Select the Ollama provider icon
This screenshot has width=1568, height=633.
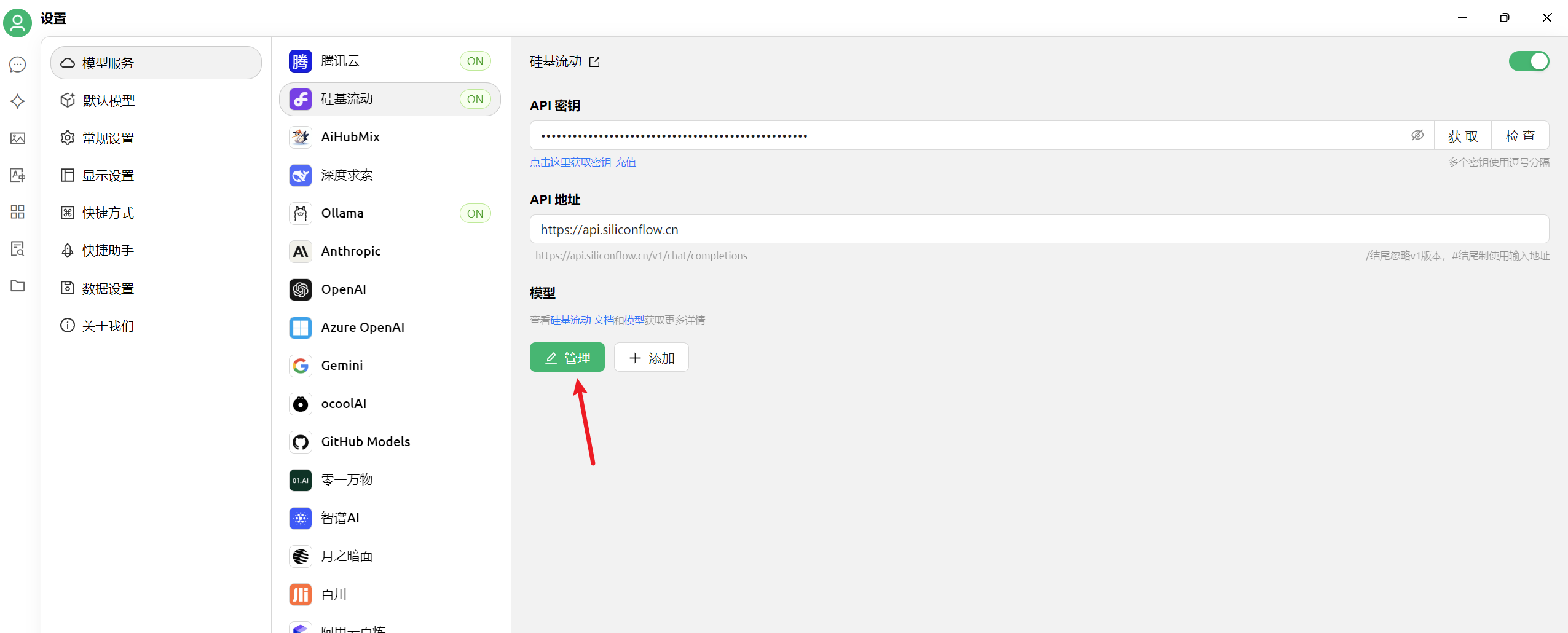301,213
